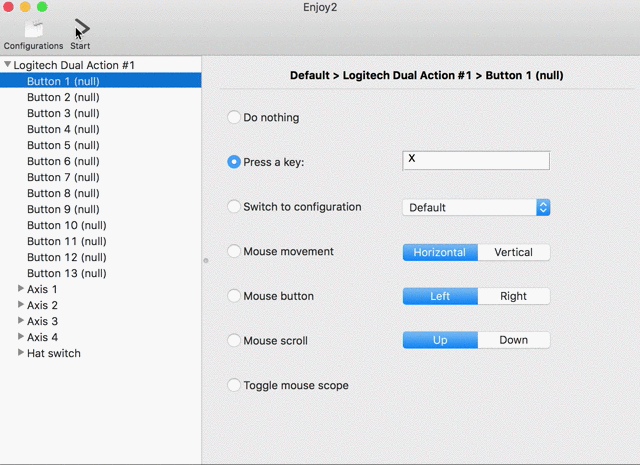The image size is (640, 465).
Task: Click the Hat switch tree row label
Action: [54, 353]
